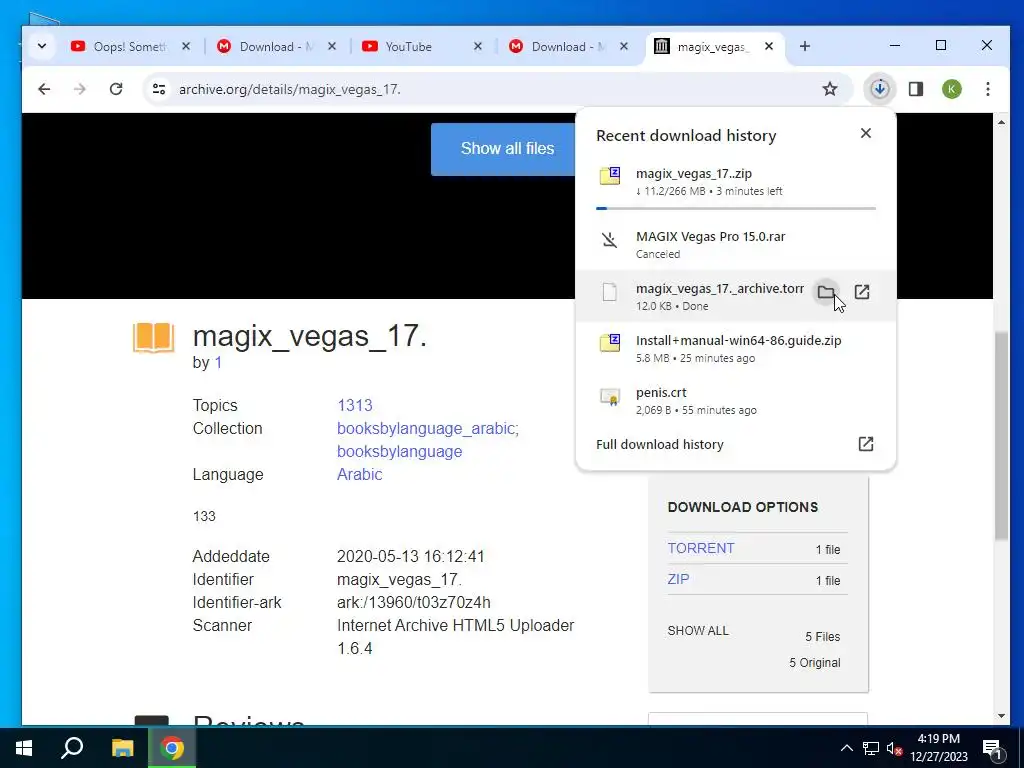Switch to the first MEGA Download tab
This screenshot has width=1024, height=768.
(x=276, y=46)
